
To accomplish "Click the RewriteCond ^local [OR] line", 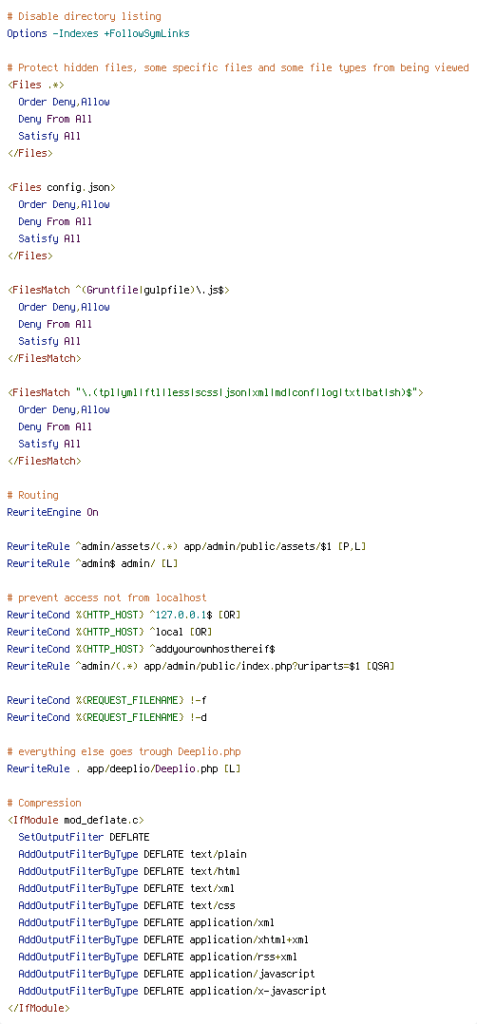I will tap(110, 632).
